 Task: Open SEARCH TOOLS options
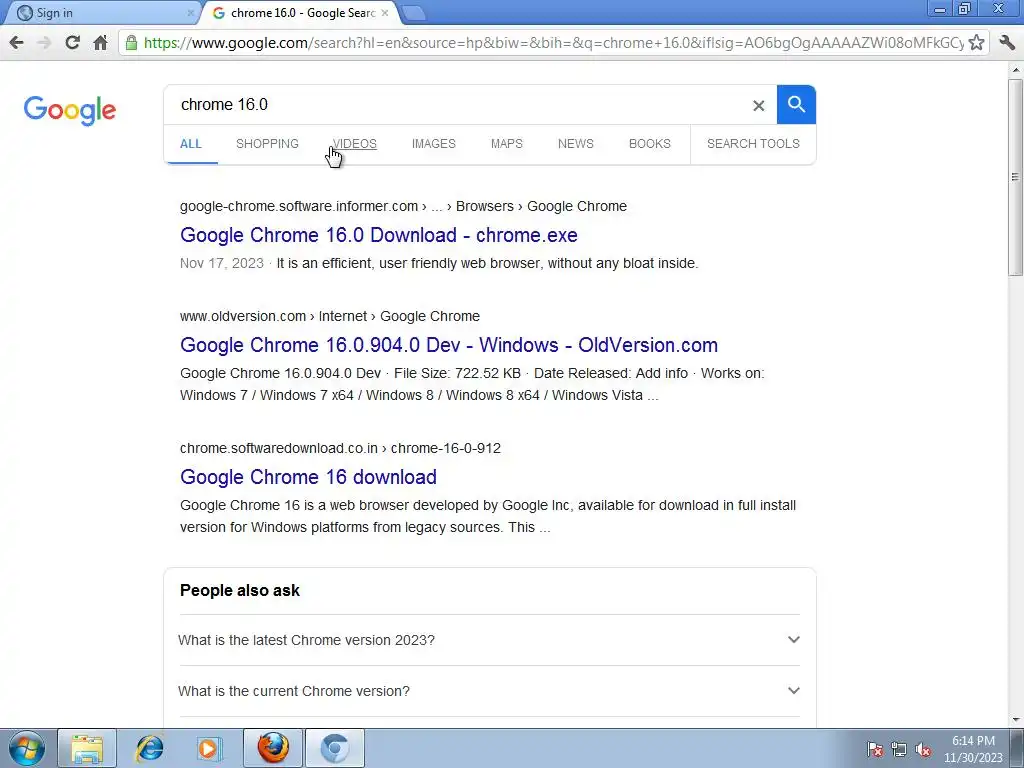[x=753, y=144]
